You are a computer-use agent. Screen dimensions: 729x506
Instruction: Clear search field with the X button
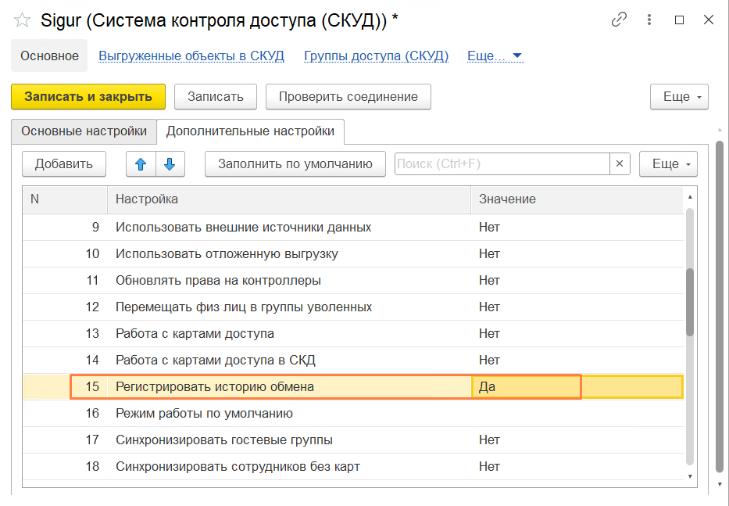[x=620, y=164]
